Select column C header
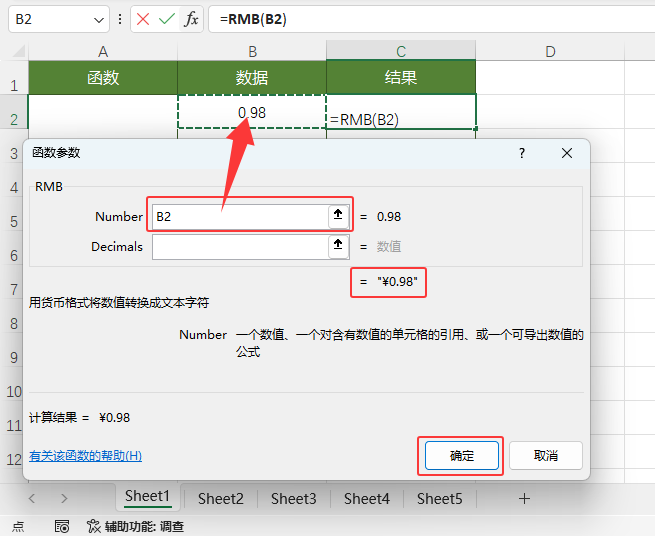 pos(401,51)
